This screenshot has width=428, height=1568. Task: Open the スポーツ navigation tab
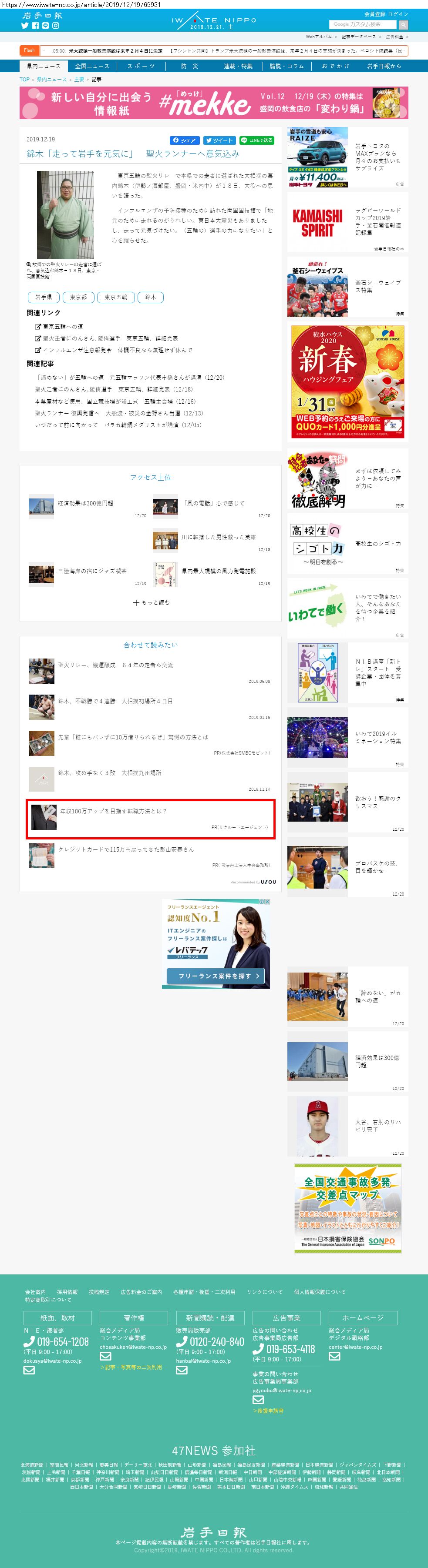pos(141,66)
